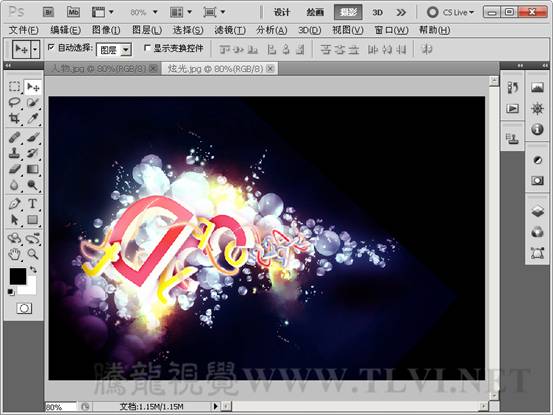The height and width of the screenshot is (415, 553).
Task: Select the Rectangular Marquee tool
Action: click(x=14, y=86)
